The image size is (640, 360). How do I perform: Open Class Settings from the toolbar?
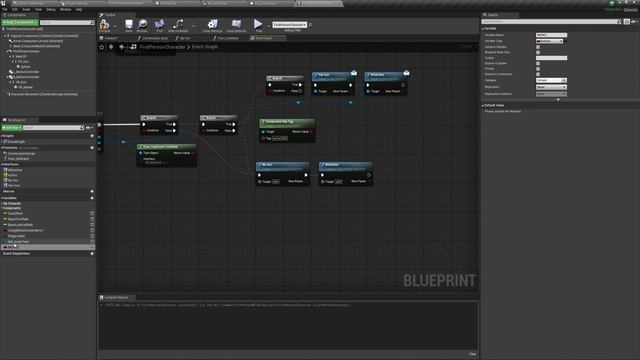tap(212, 24)
